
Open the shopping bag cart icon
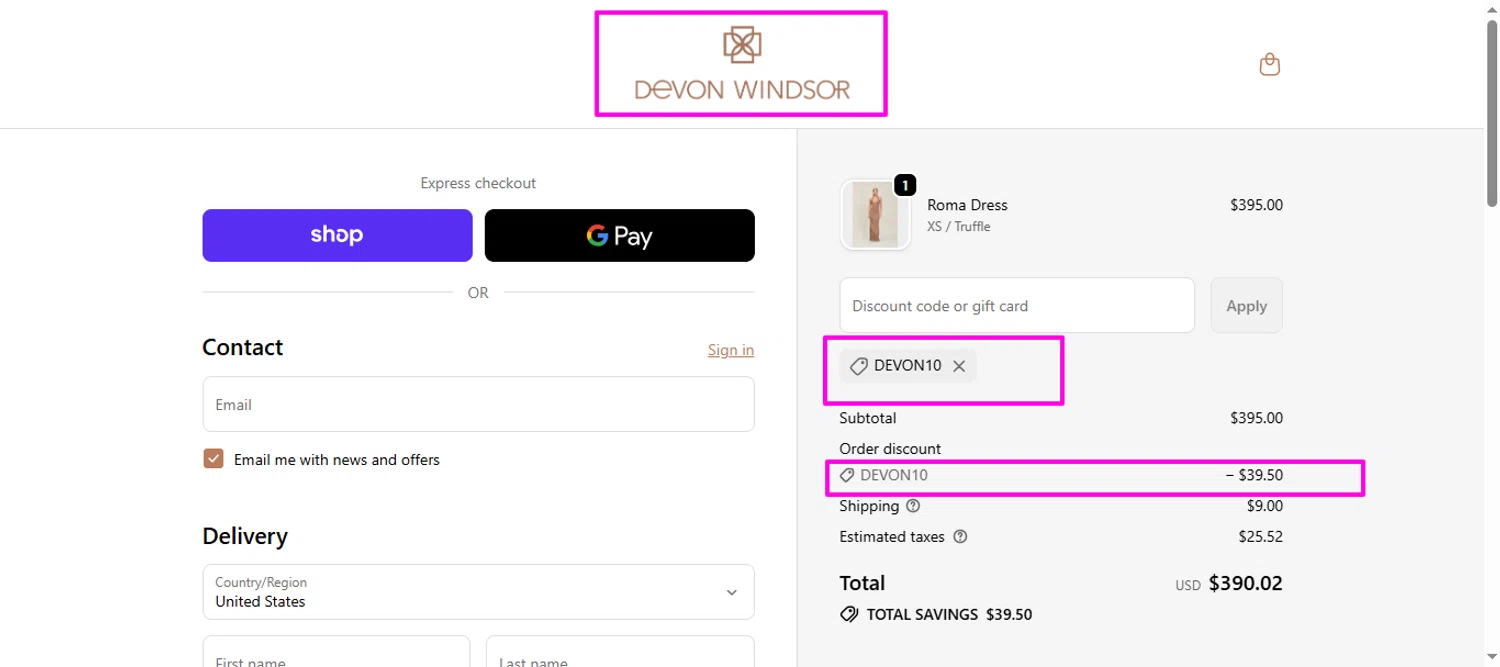tap(1269, 65)
